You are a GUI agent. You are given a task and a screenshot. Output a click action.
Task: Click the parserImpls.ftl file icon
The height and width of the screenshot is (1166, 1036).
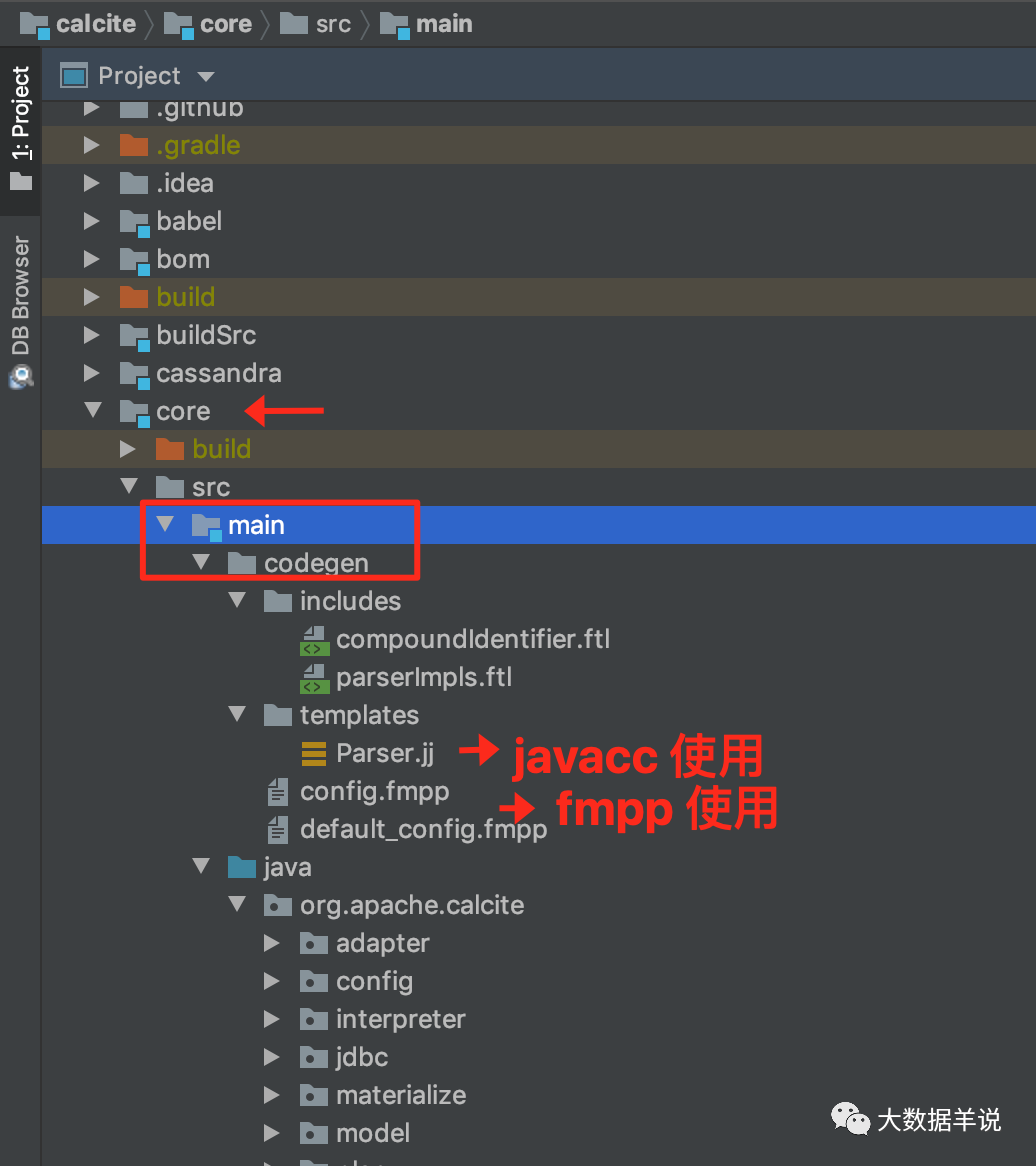click(315, 678)
